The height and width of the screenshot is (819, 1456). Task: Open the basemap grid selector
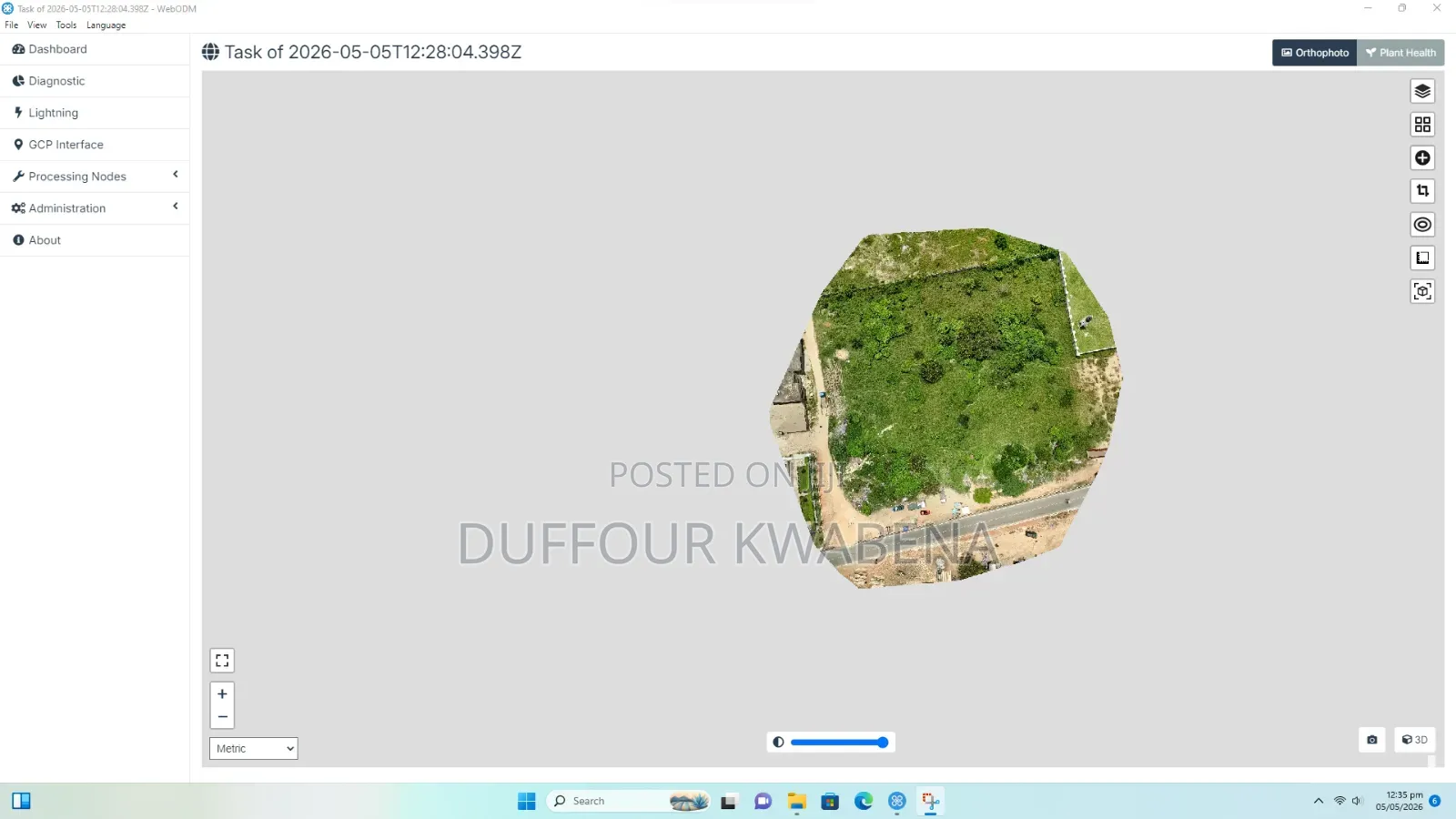[1422, 125]
